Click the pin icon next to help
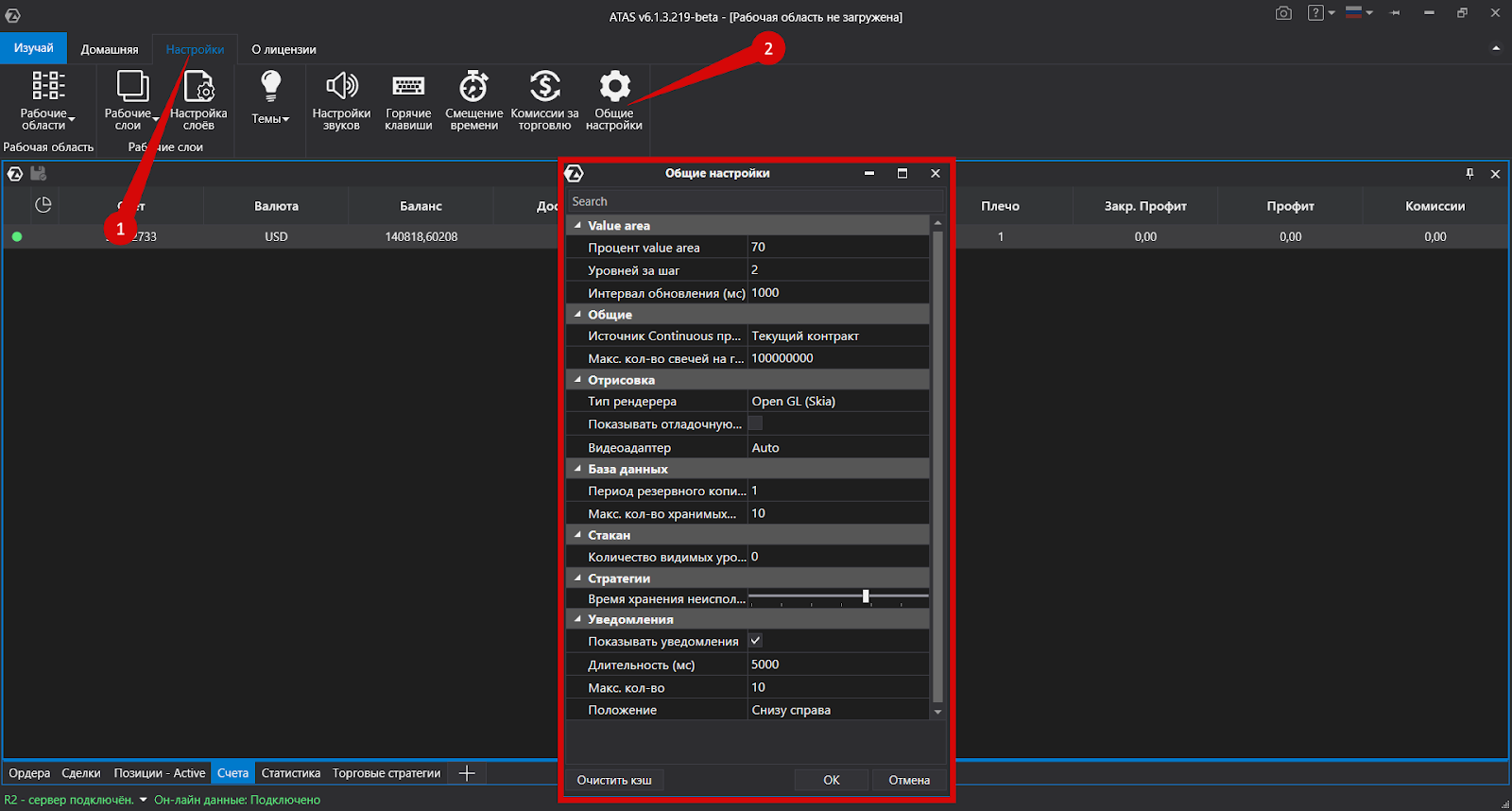 coord(1394,13)
